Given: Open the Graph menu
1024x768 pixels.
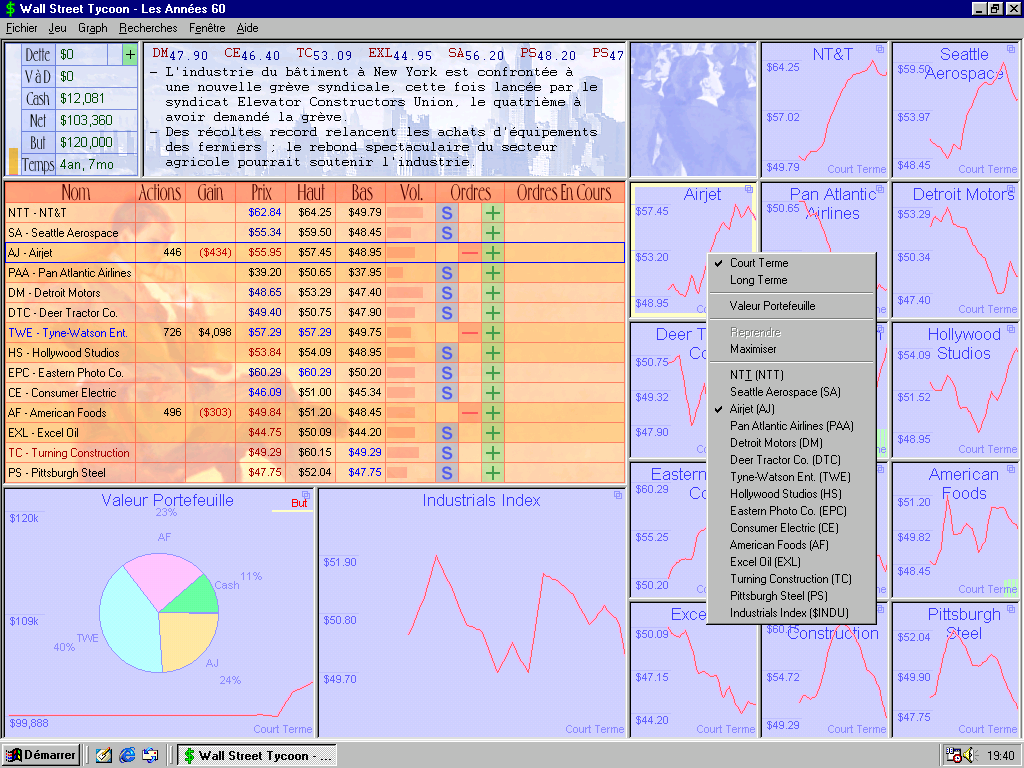Looking at the screenshot, I should (93, 28).
